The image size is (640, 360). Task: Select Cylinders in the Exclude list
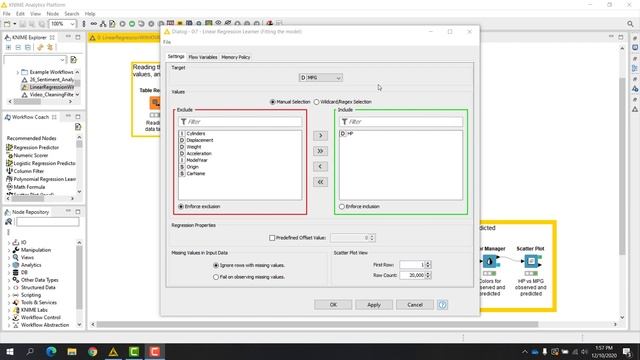tap(196, 133)
